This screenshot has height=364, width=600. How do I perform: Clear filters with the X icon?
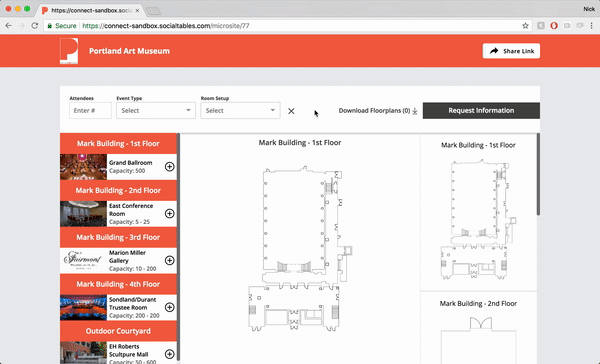(291, 111)
